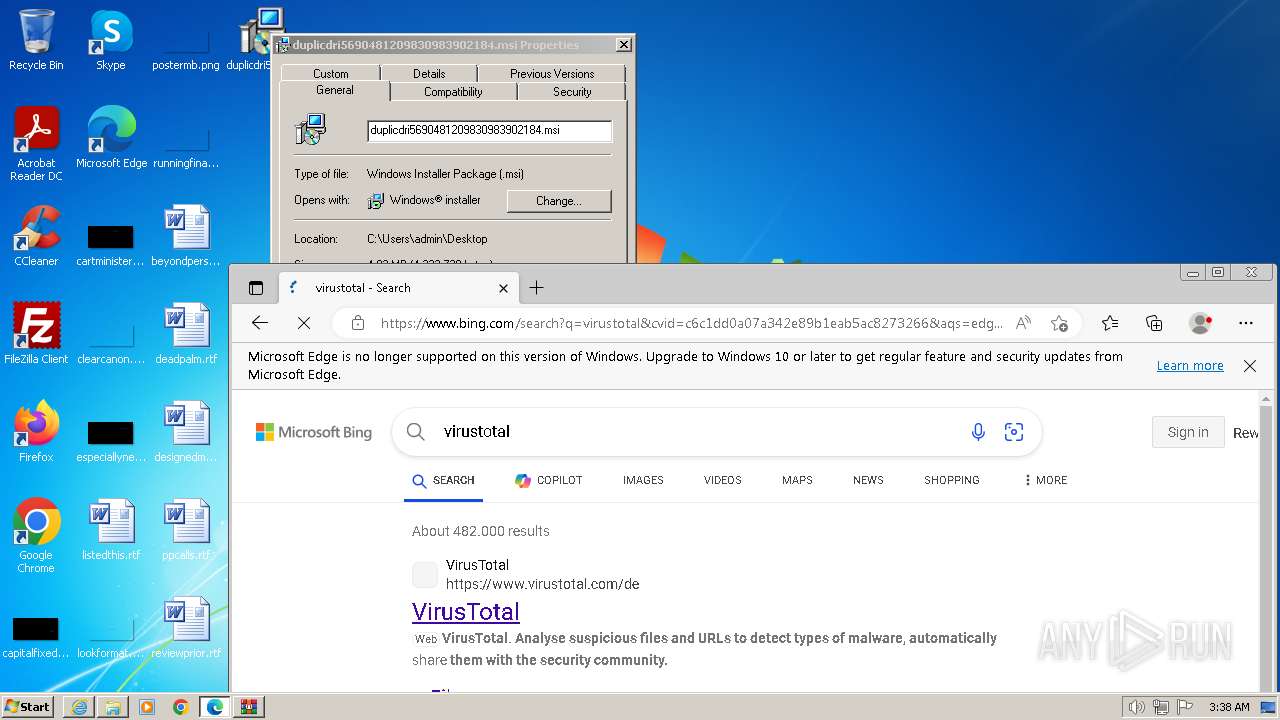Screen dimensions: 1280x720
Task: Click the Edge address bar URL
Action: tap(691, 323)
